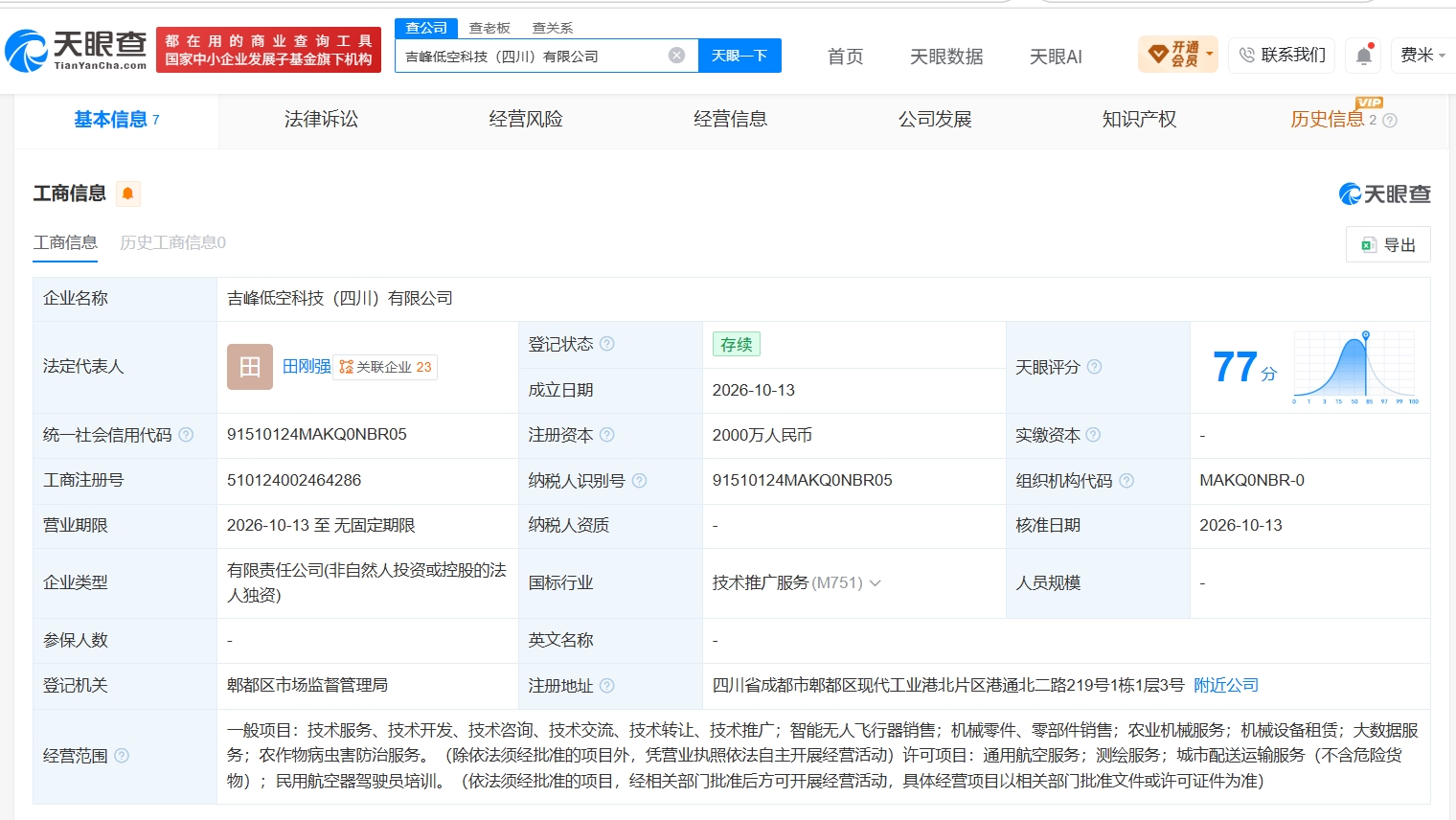Navigate to 首页 in the top nav
1456x820 pixels.
click(845, 57)
